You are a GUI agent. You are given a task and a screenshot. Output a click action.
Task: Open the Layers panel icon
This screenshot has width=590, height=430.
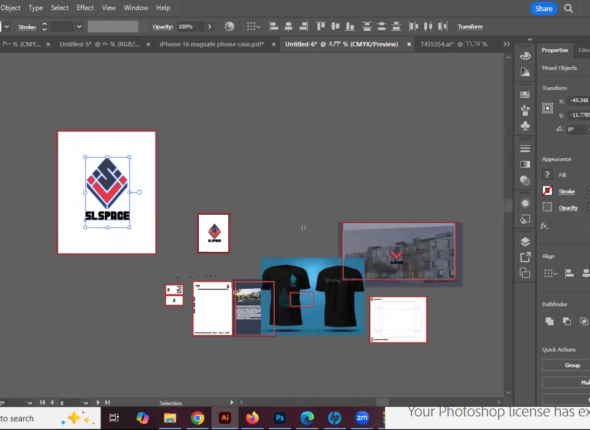pyautogui.click(x=525, y=242)
